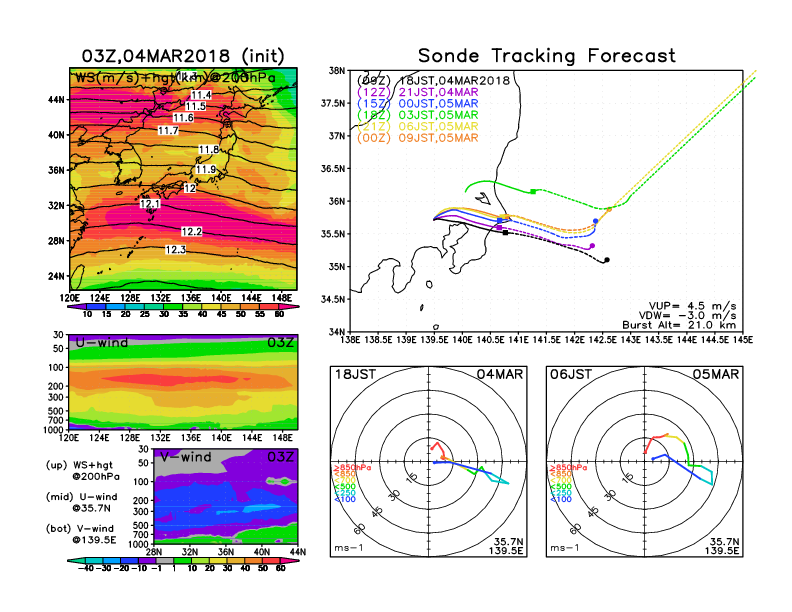Image resolution: width=792 pixels, height=612 pixels.
Task: Click the "12.2" height contour label
Action: click(x=191, y=231)
